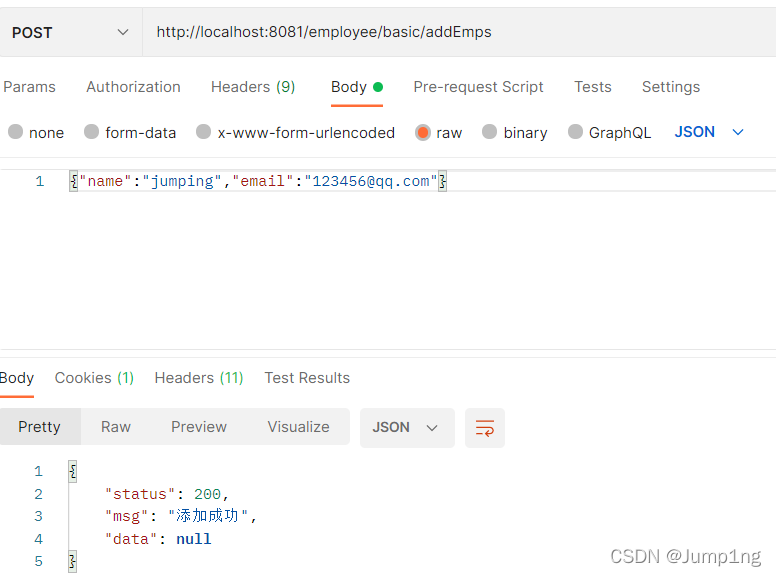Select the raw body option
Screen dimensions: 776x576
[x=438, y=133]
